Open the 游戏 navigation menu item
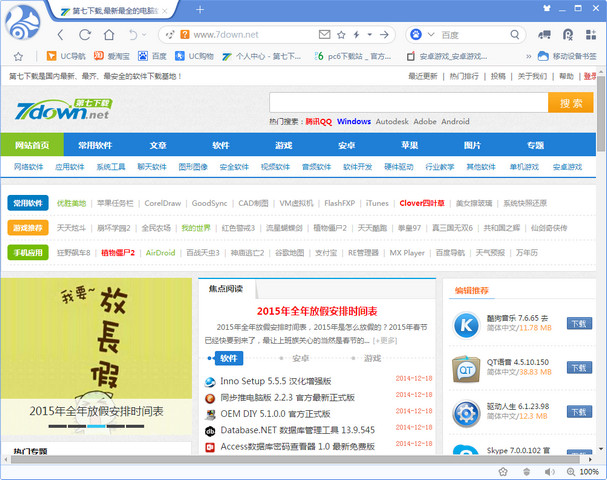The width and height of the screenshot is (607, 480). tap(284, 145)
